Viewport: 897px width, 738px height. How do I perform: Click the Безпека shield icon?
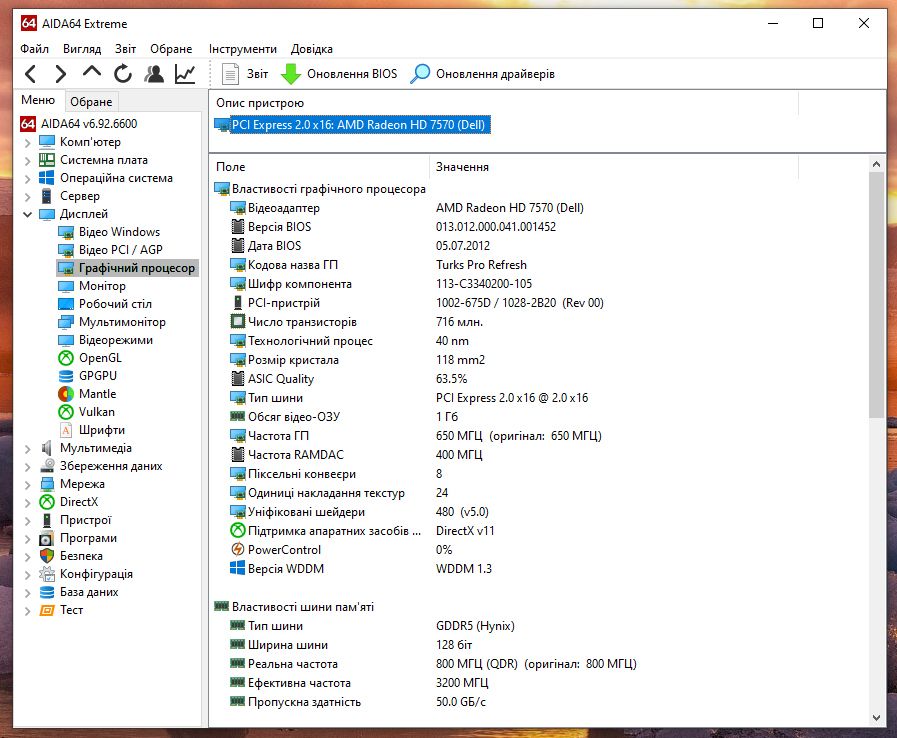tap(47, 556)
